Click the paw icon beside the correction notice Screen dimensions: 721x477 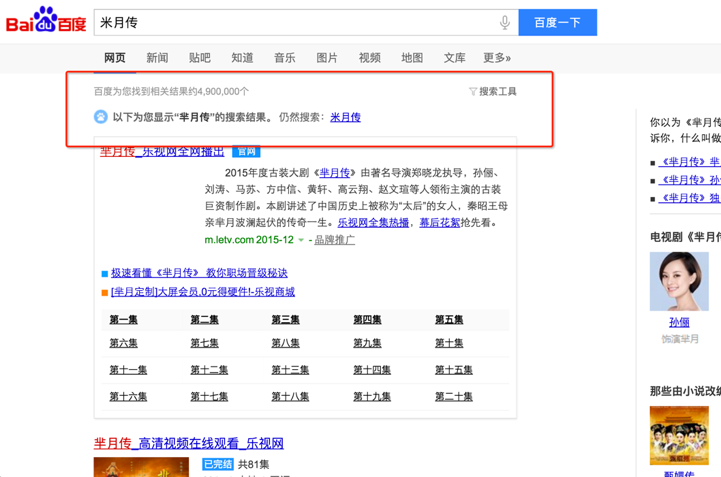coord(101,117)
